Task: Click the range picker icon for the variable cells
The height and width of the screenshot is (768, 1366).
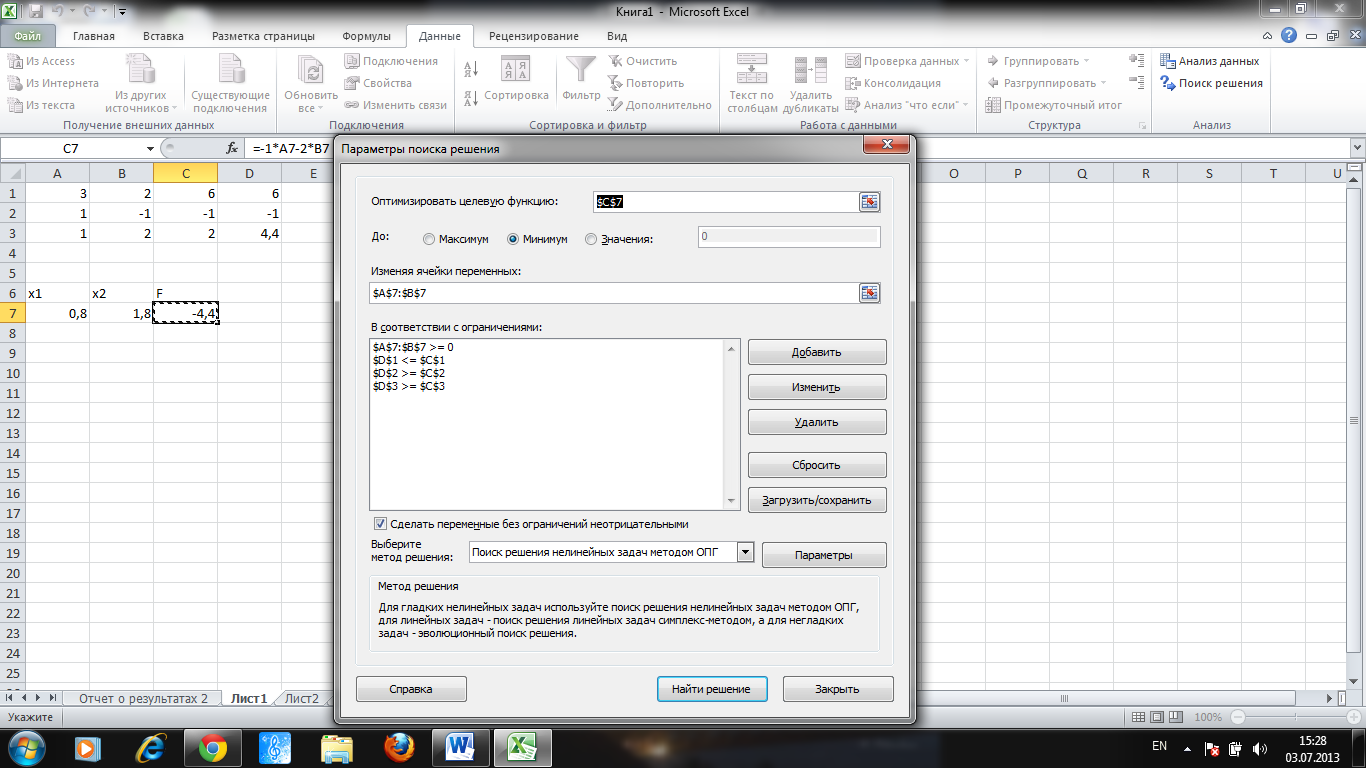Action: click(x=869, y=293)
